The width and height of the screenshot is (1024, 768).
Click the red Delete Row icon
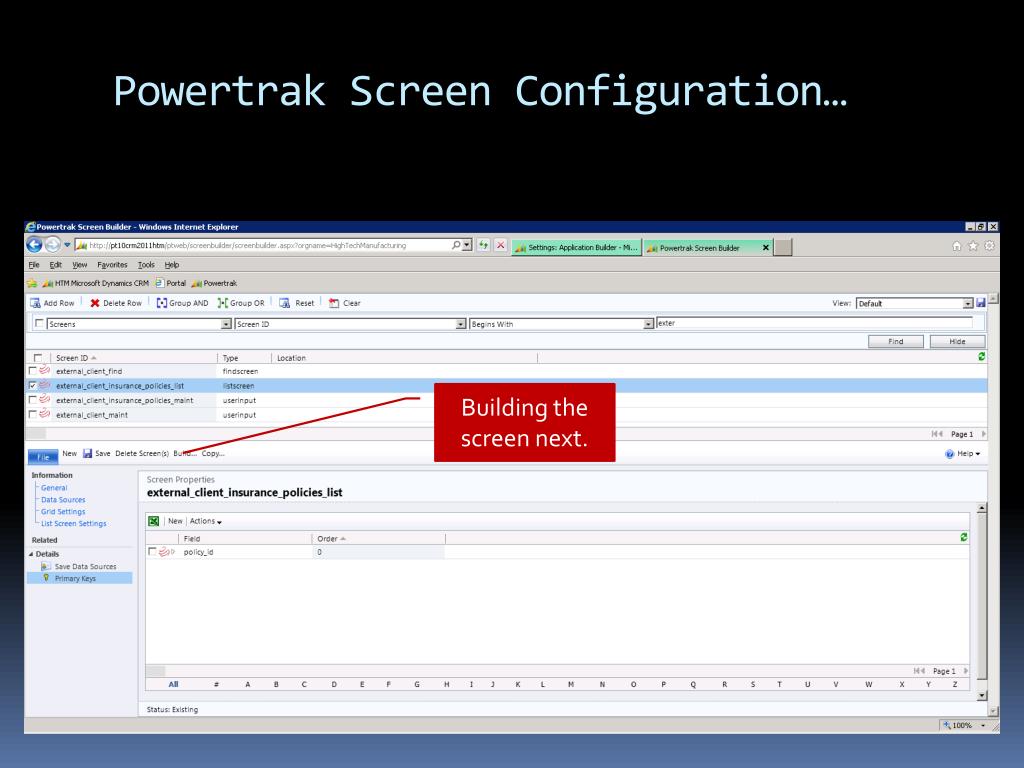pyautogui.click(x=95, y=303)
